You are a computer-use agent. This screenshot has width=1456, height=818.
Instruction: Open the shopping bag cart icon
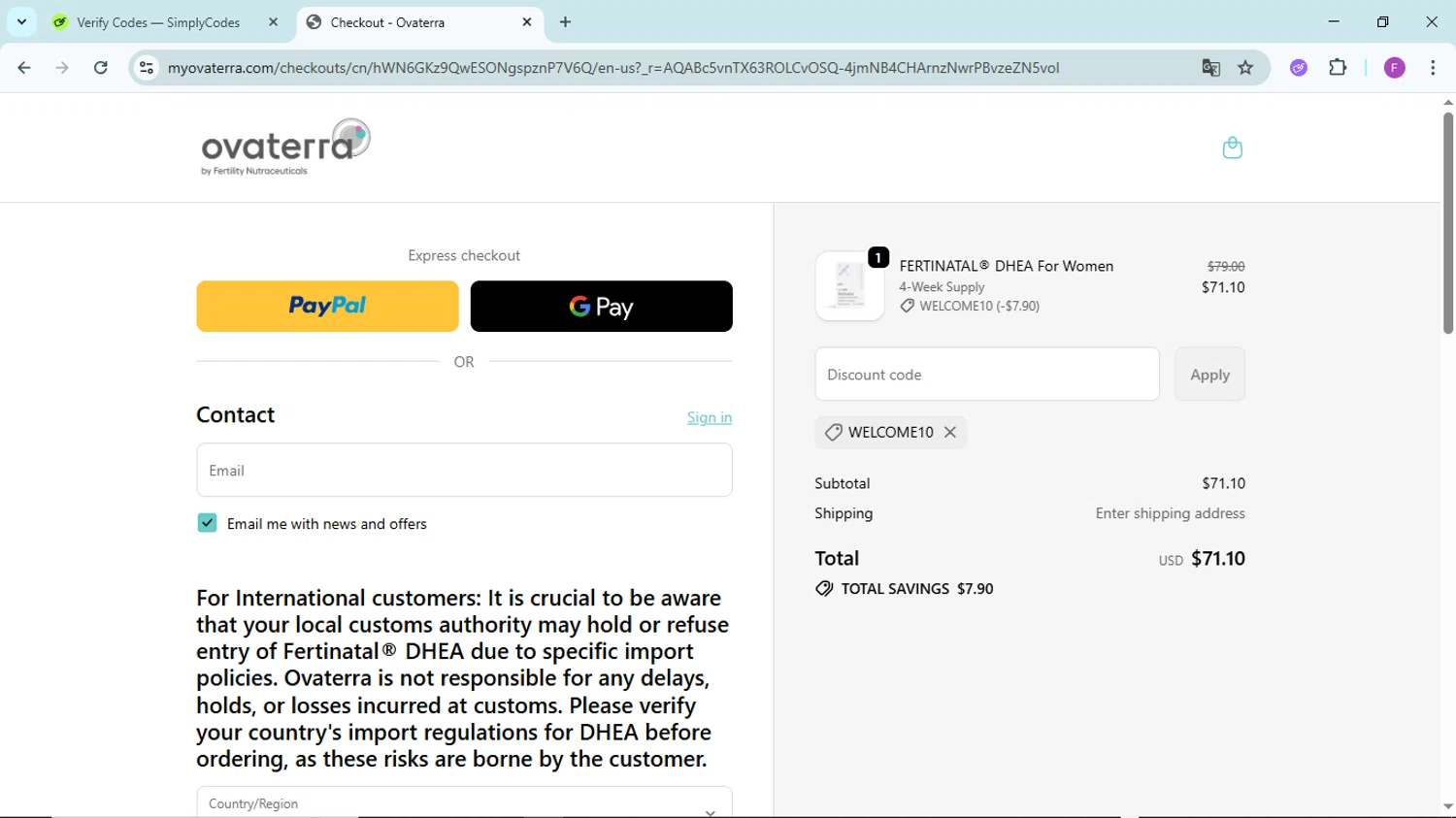click(1232, 147)
